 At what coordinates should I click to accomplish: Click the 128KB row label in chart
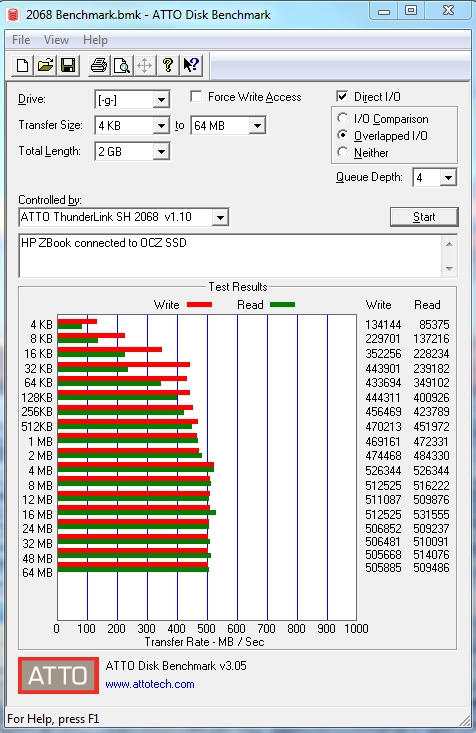[37, 398]
